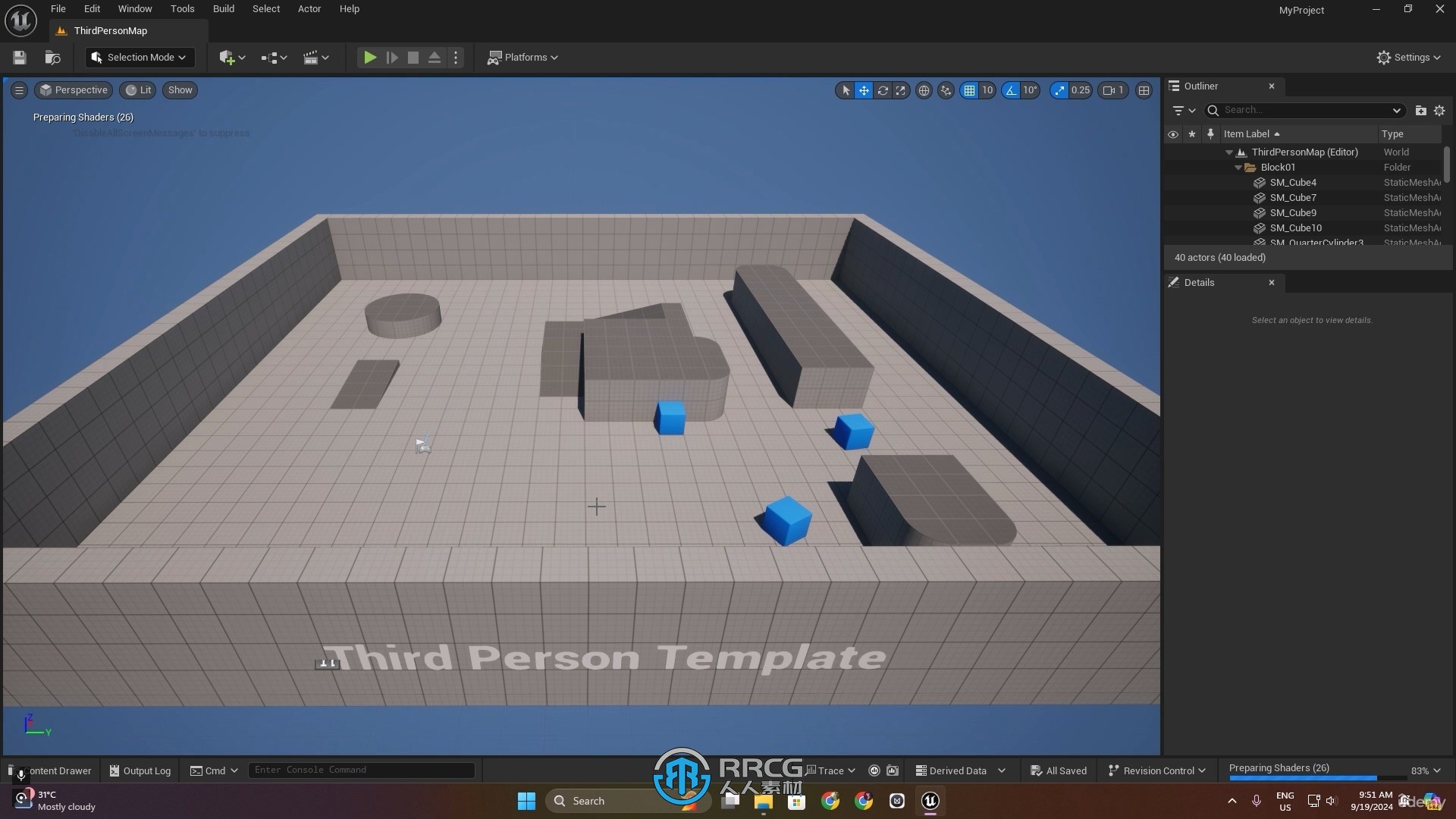Image resolution: width=1456 pixels, height=819 pixels.
Task: Toggle star/favorite filter in Outliner
Action: (x=1190, y=134)
